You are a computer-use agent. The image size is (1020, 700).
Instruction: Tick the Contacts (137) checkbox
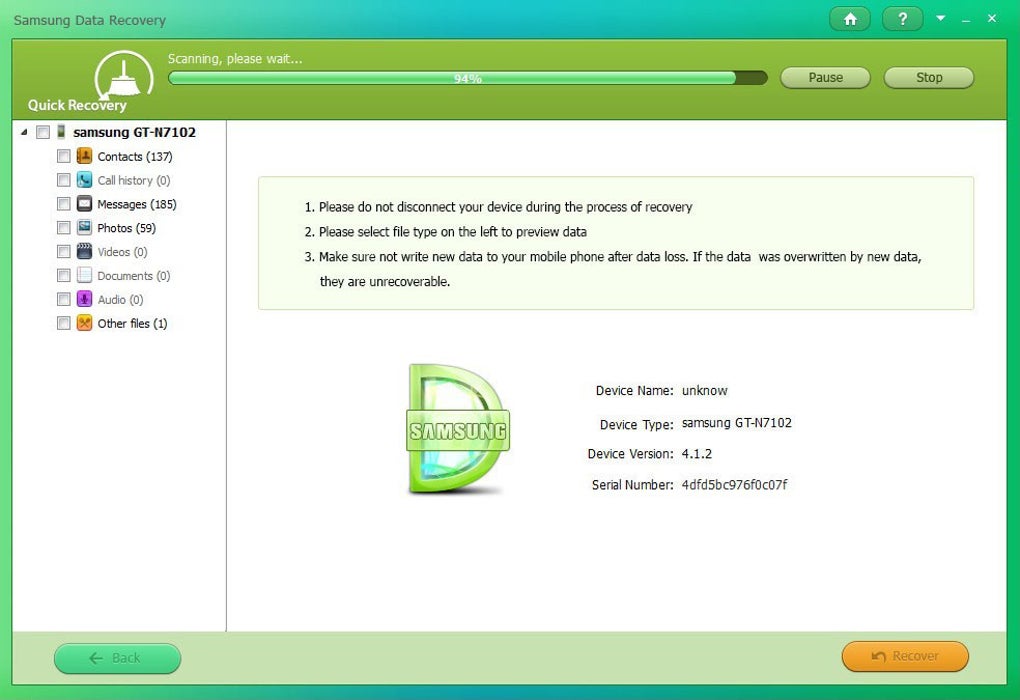coord(64,156)
